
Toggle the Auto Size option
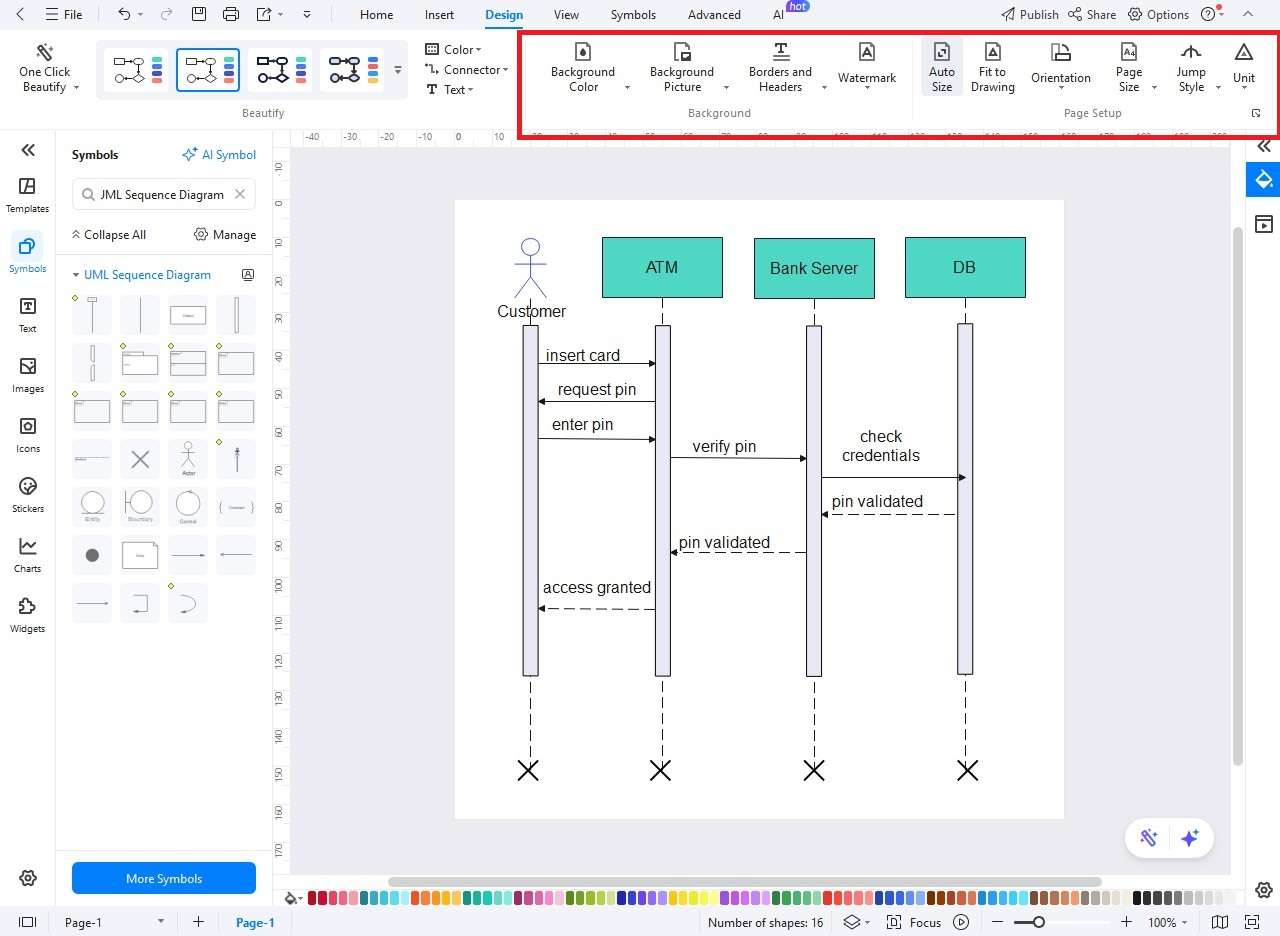[x=942, y=67]
